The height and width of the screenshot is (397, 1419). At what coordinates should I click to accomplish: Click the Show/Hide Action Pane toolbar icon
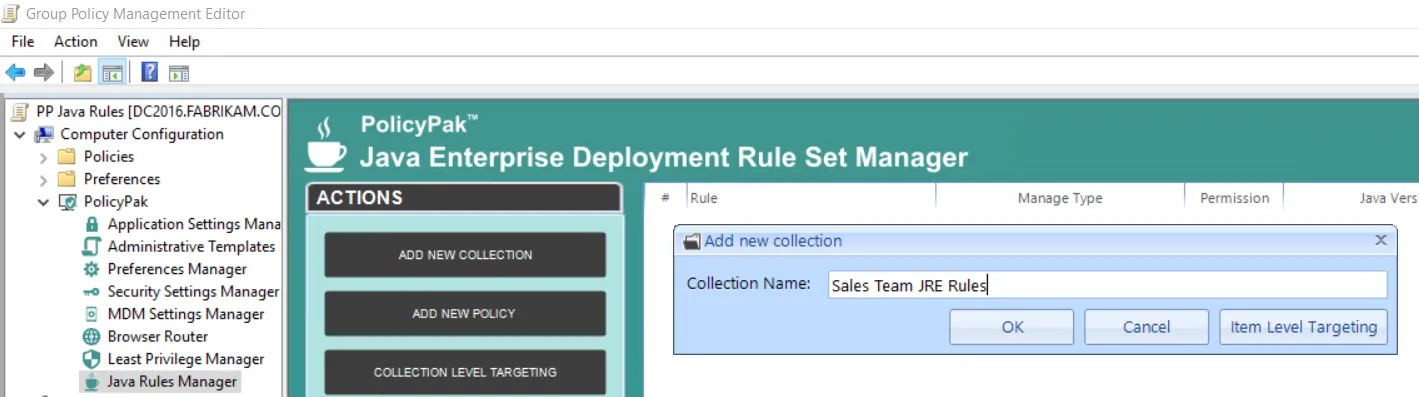pos(179,72)
